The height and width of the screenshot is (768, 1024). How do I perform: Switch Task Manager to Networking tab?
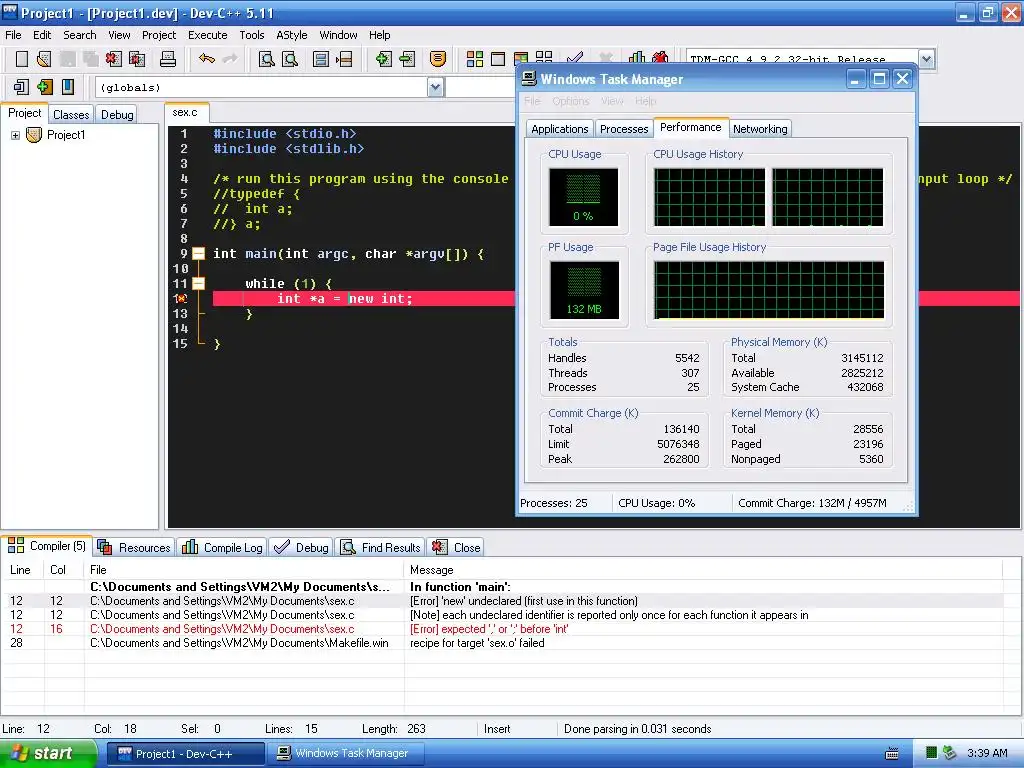pos(760,129)
